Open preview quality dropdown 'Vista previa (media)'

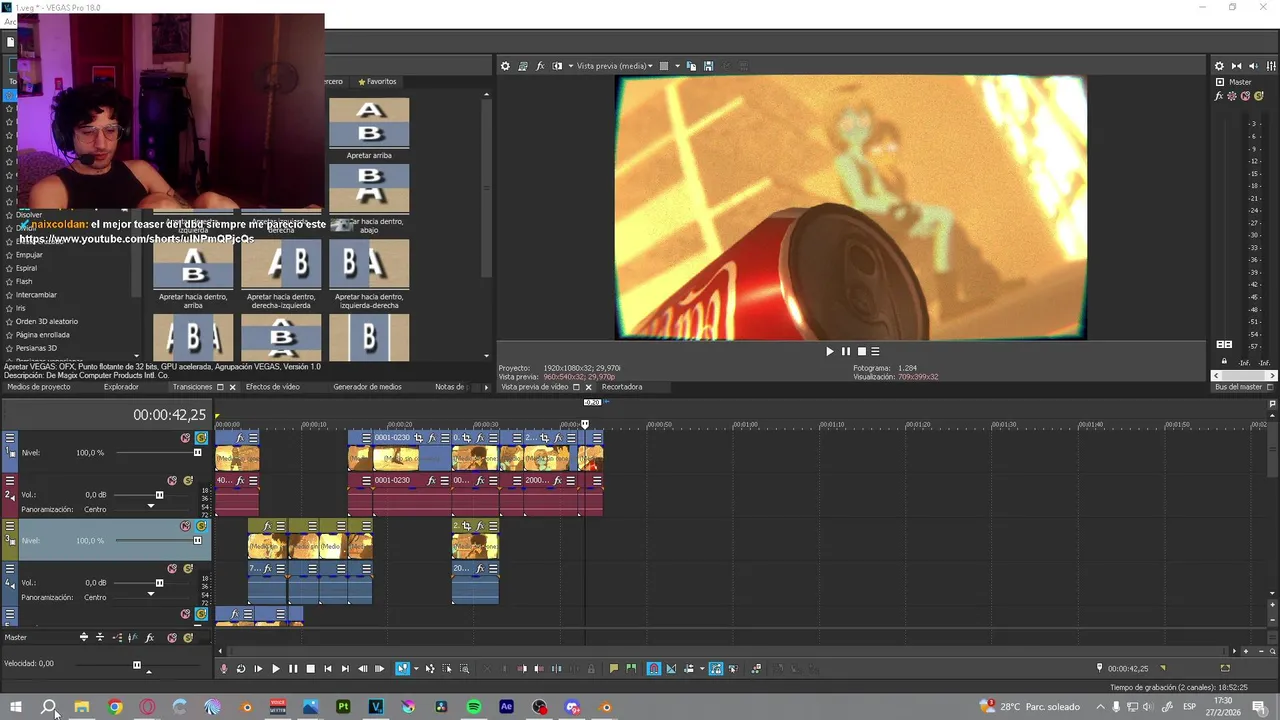[614, 66]
